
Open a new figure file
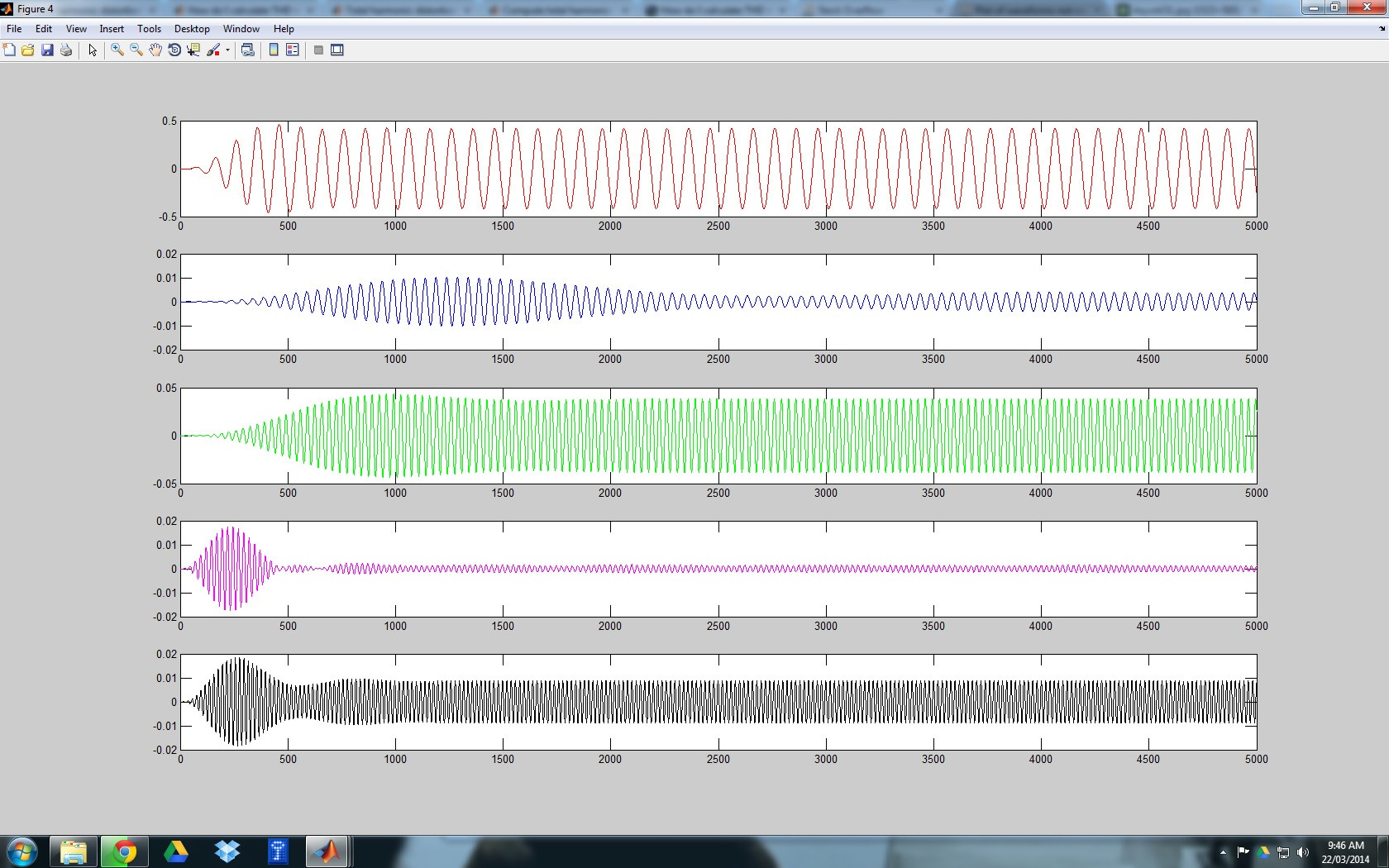coord(9,50)
